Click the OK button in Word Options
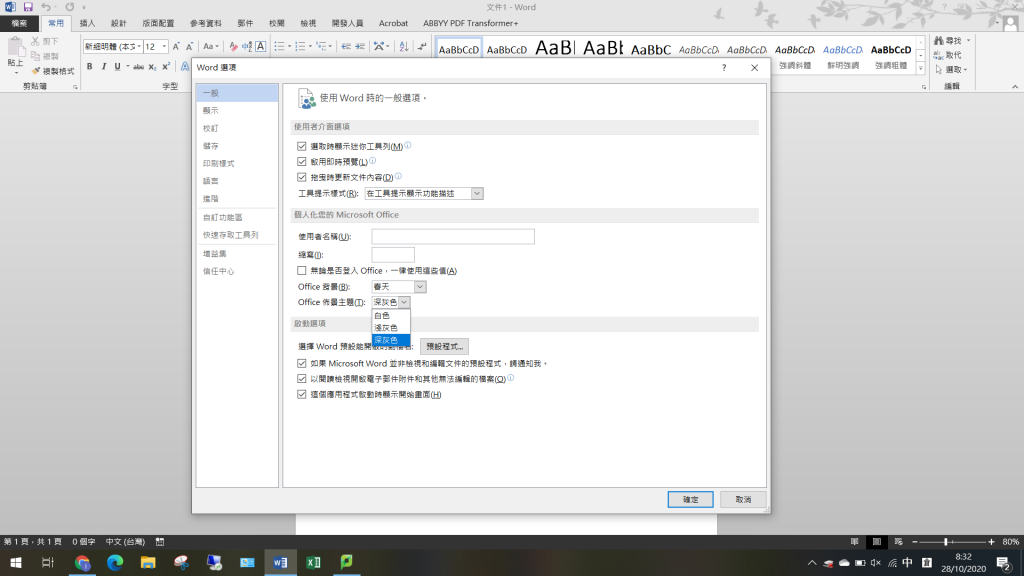This screenshot has width=1024, height=576. [x=690, y=500]
